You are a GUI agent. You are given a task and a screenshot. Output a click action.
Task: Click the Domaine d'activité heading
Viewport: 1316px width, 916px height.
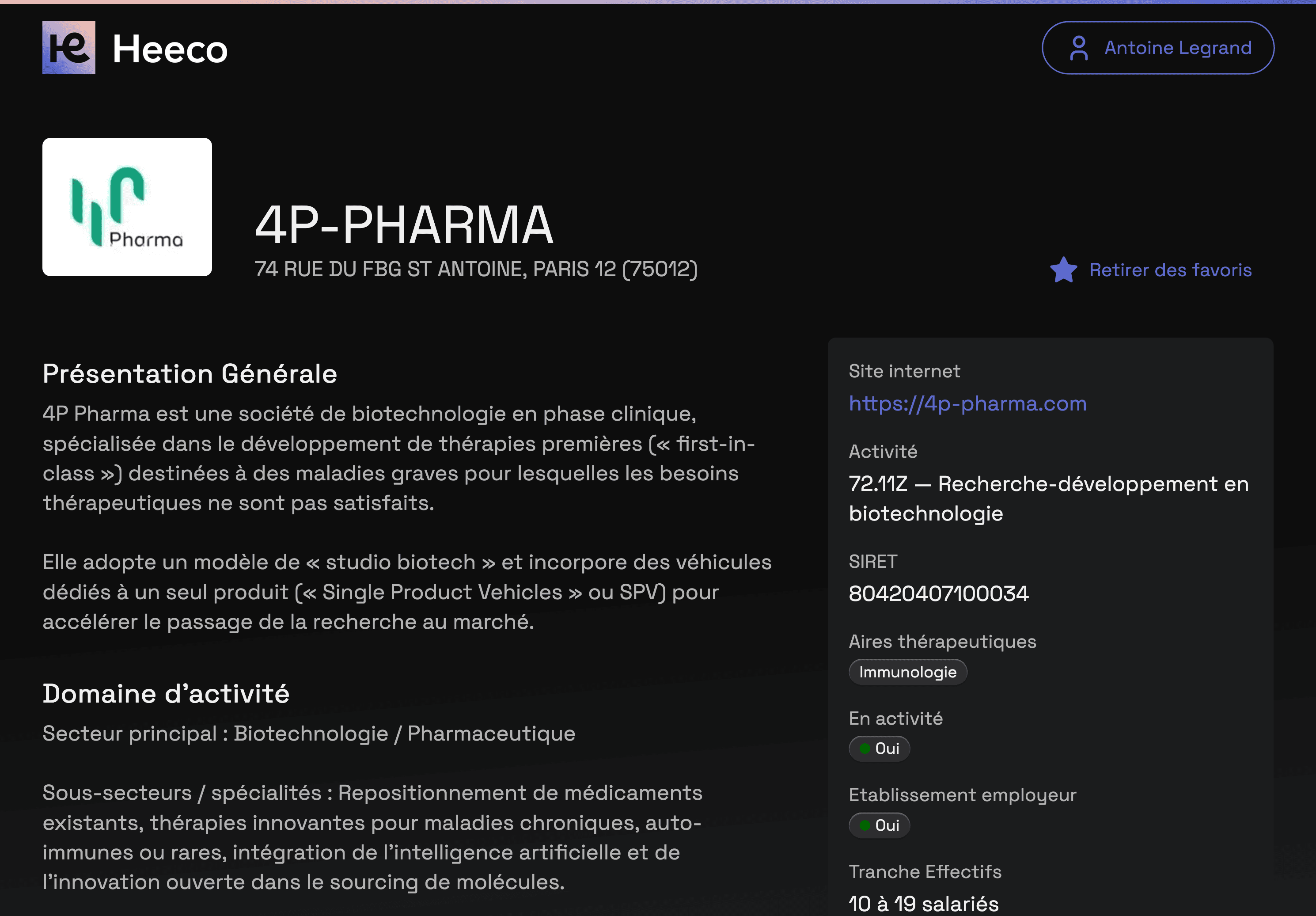(x=166, y=694)
